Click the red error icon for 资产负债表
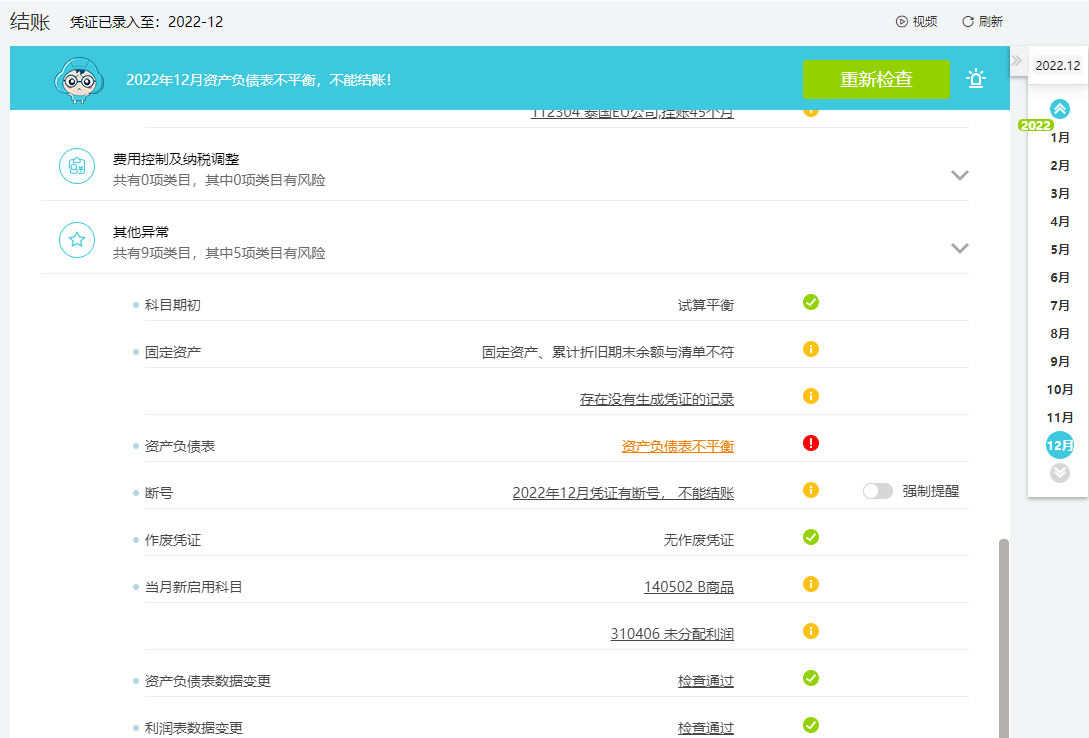The width and height of the screenshot is (1089, 738). [810, 443]
